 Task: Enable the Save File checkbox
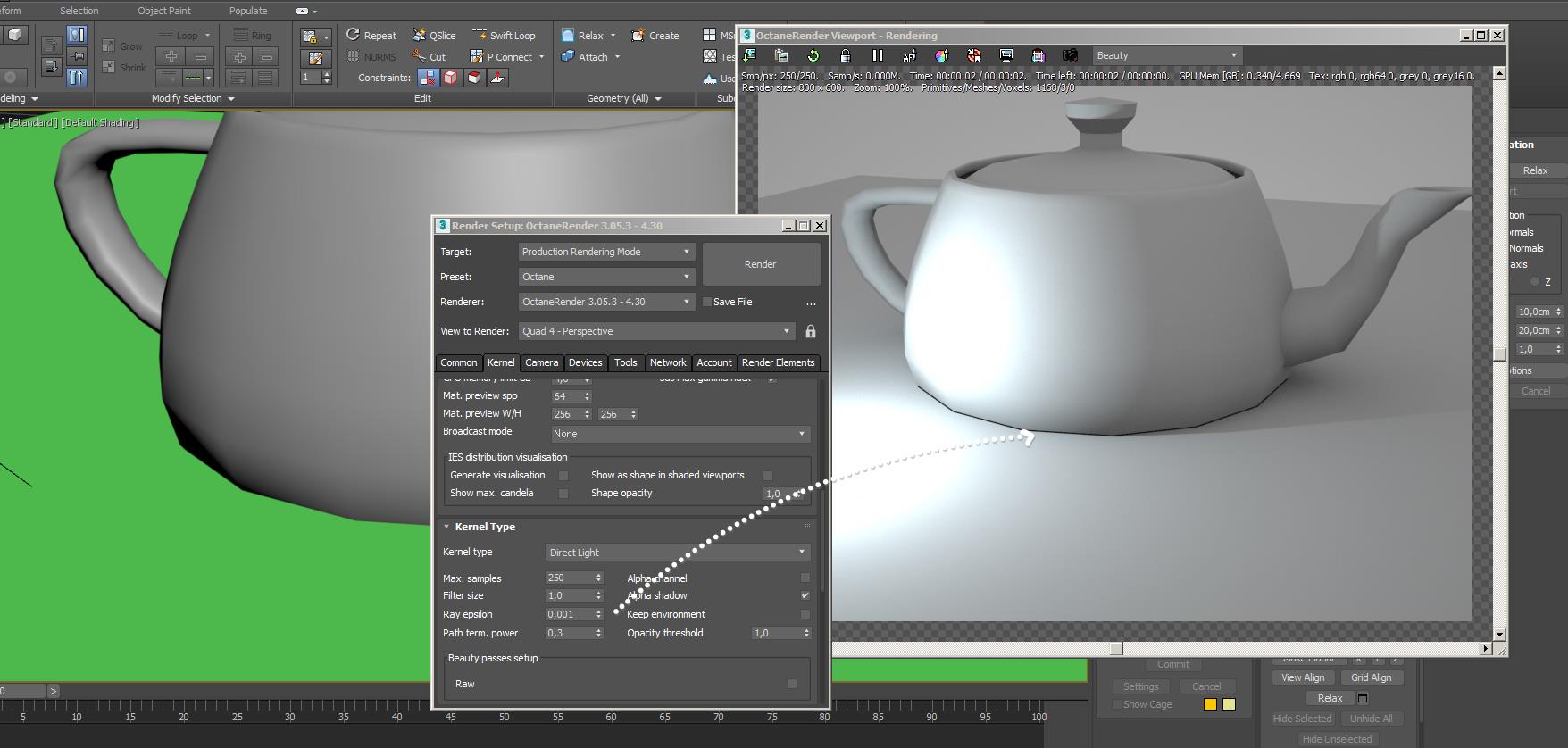707,302
